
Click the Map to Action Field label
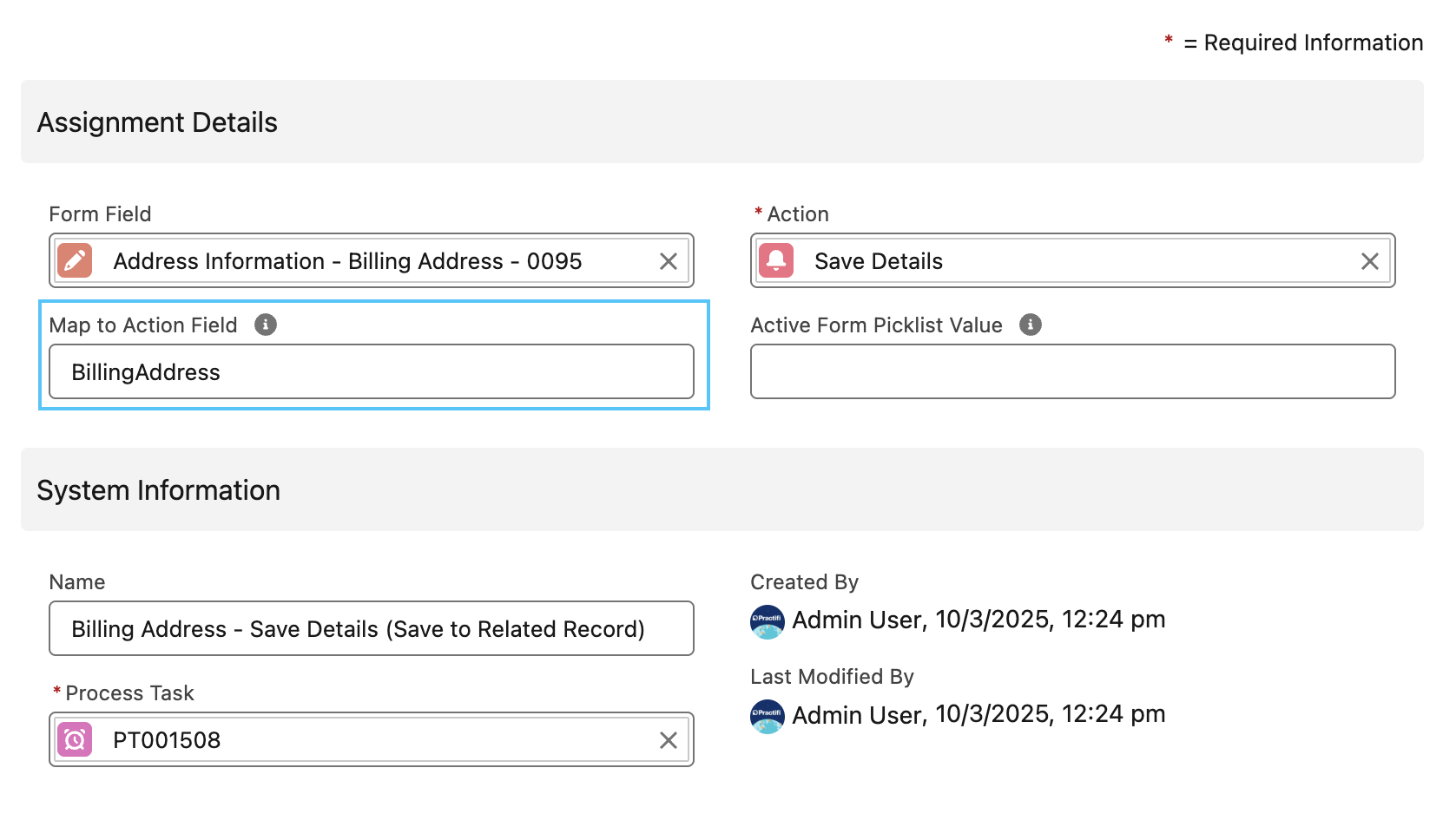(x=143, y=325)
